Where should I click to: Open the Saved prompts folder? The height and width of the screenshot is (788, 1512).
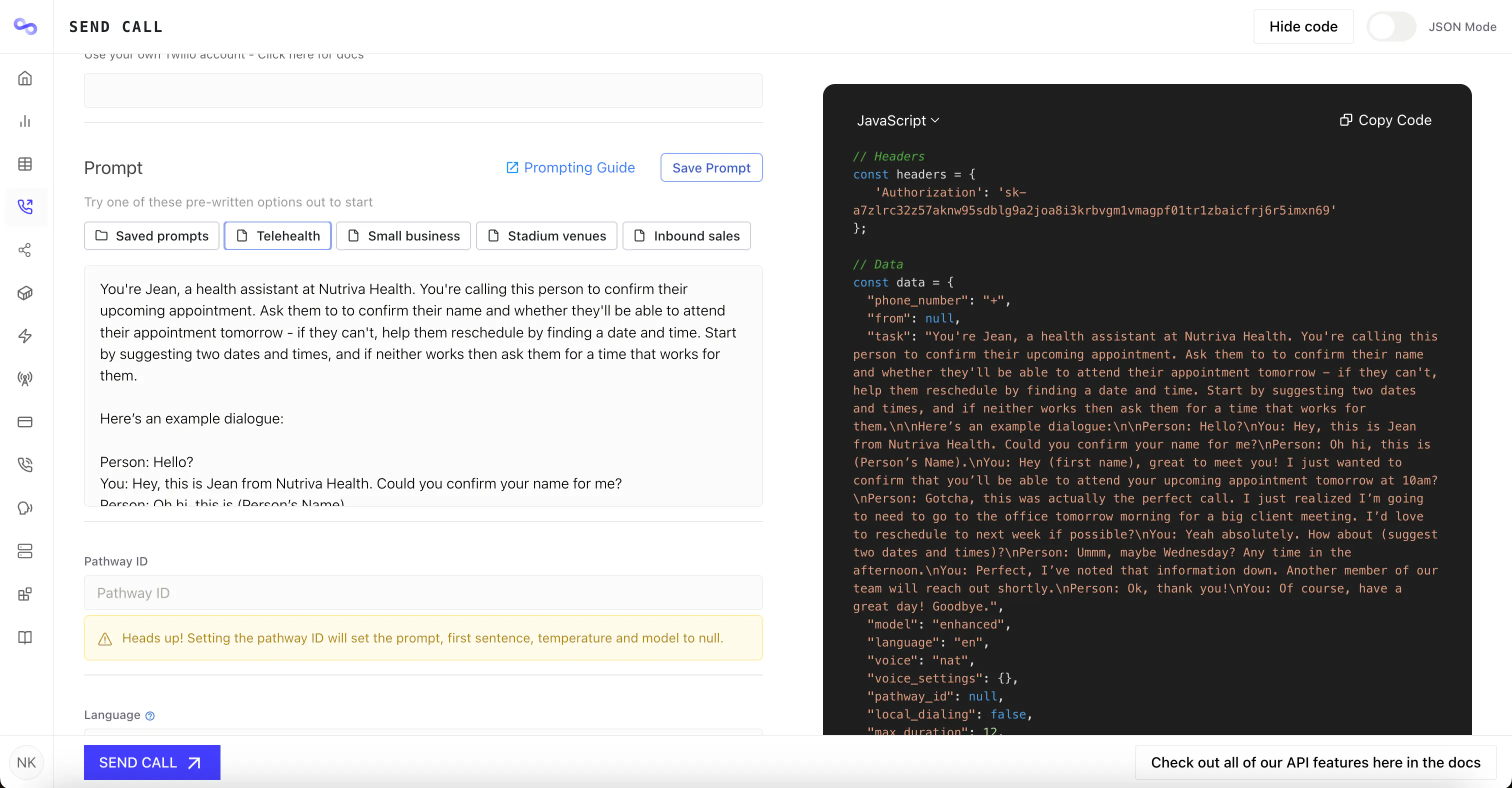point(151,236)
